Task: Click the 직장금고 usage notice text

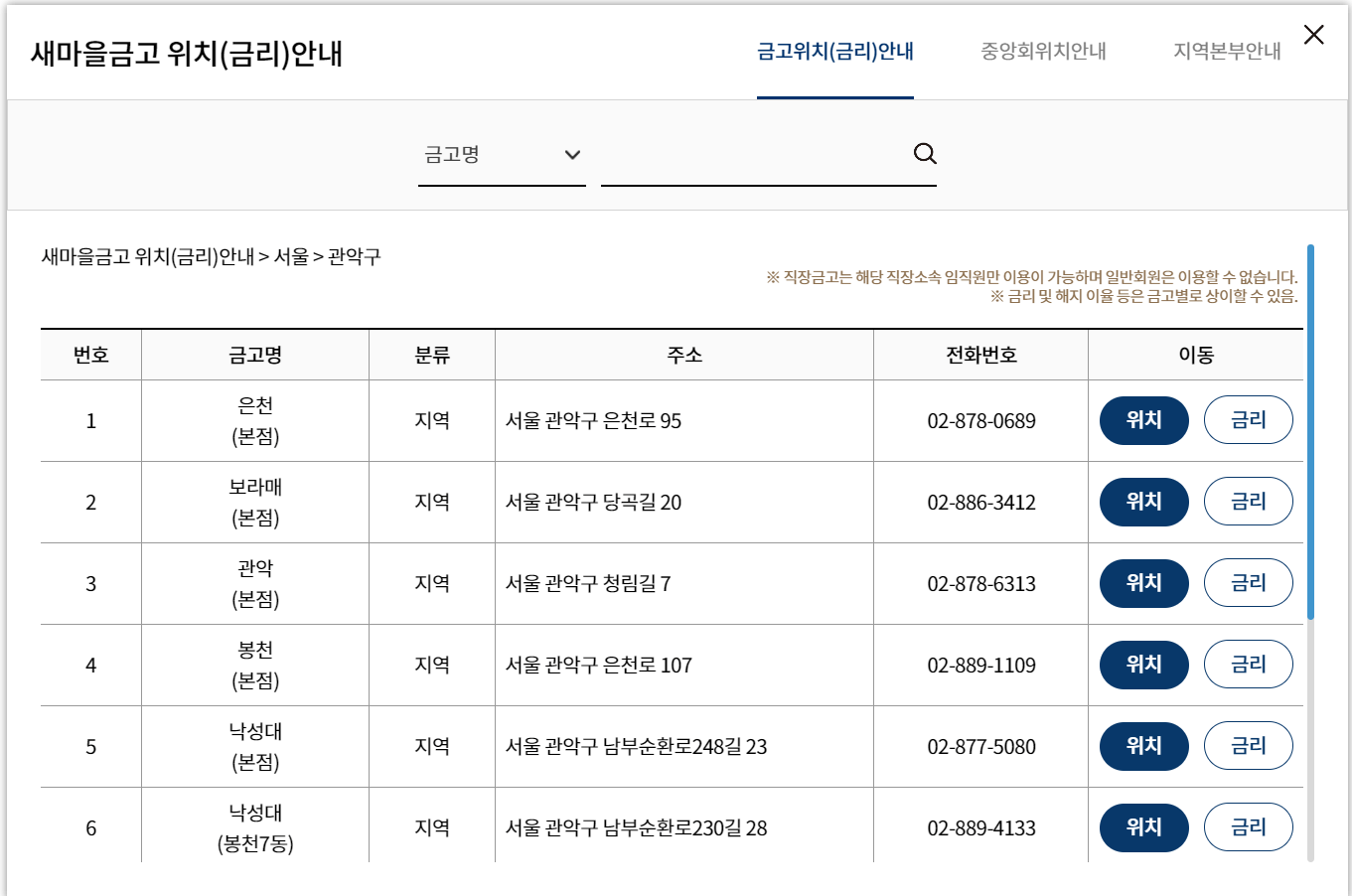Action: [x=1032, y=277]
